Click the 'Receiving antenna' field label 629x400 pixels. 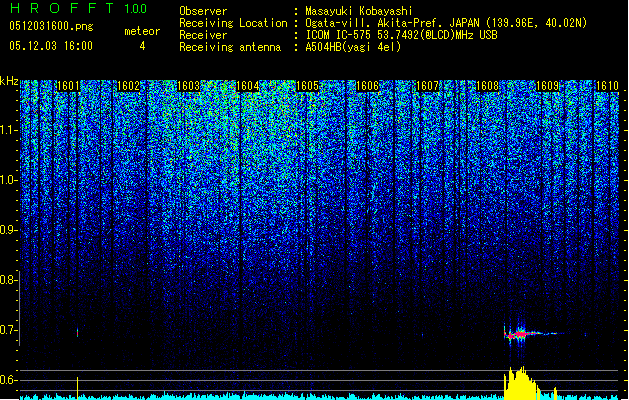tap(230, 47)
